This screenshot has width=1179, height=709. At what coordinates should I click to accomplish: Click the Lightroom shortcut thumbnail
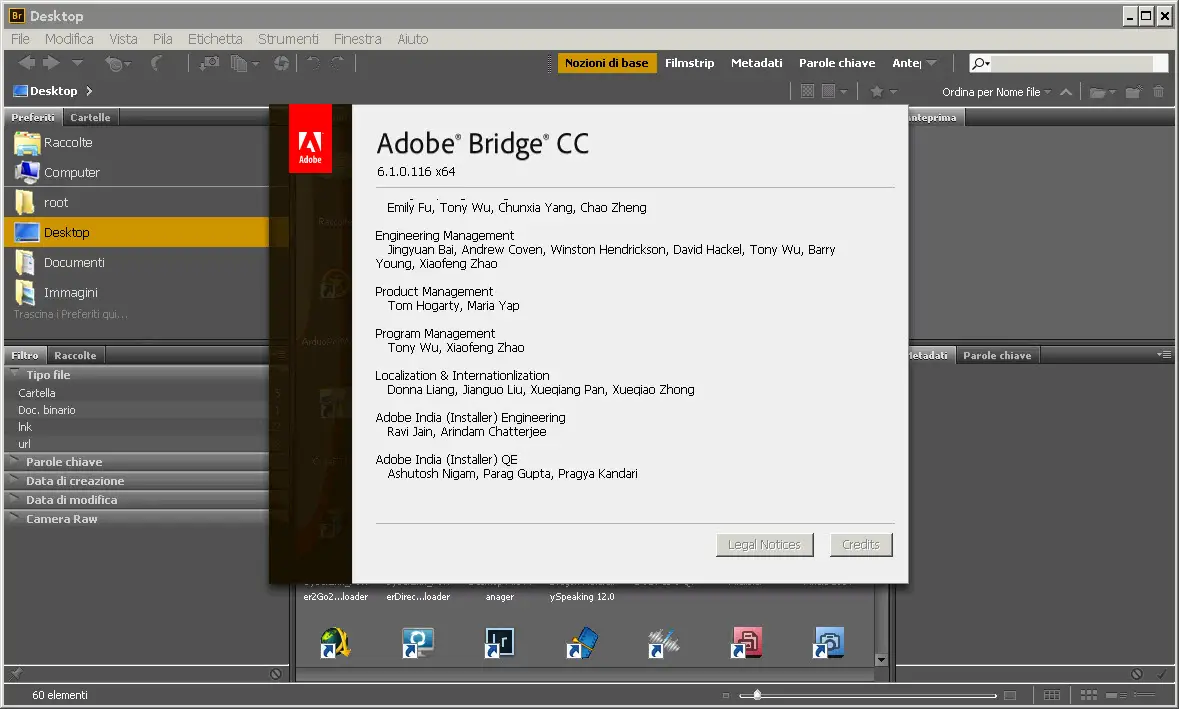click(x=499, y=643)
